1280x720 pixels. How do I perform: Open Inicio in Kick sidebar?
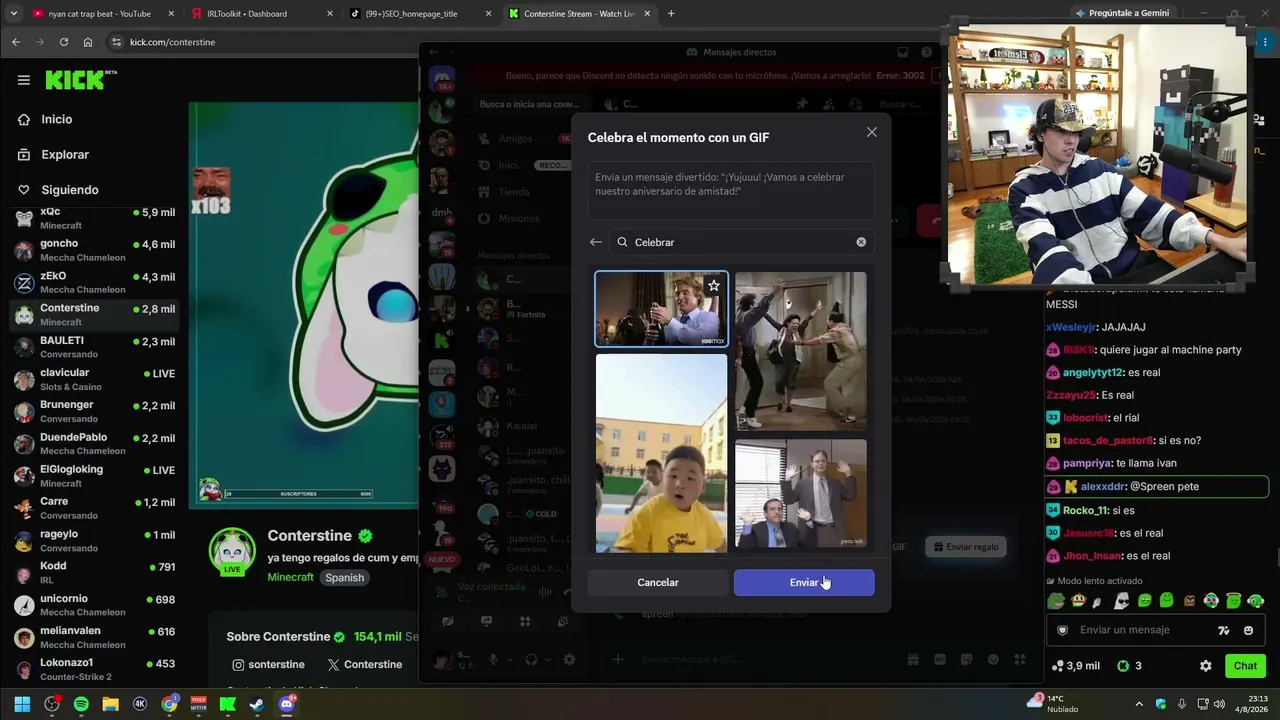click(x=57, y=119)
